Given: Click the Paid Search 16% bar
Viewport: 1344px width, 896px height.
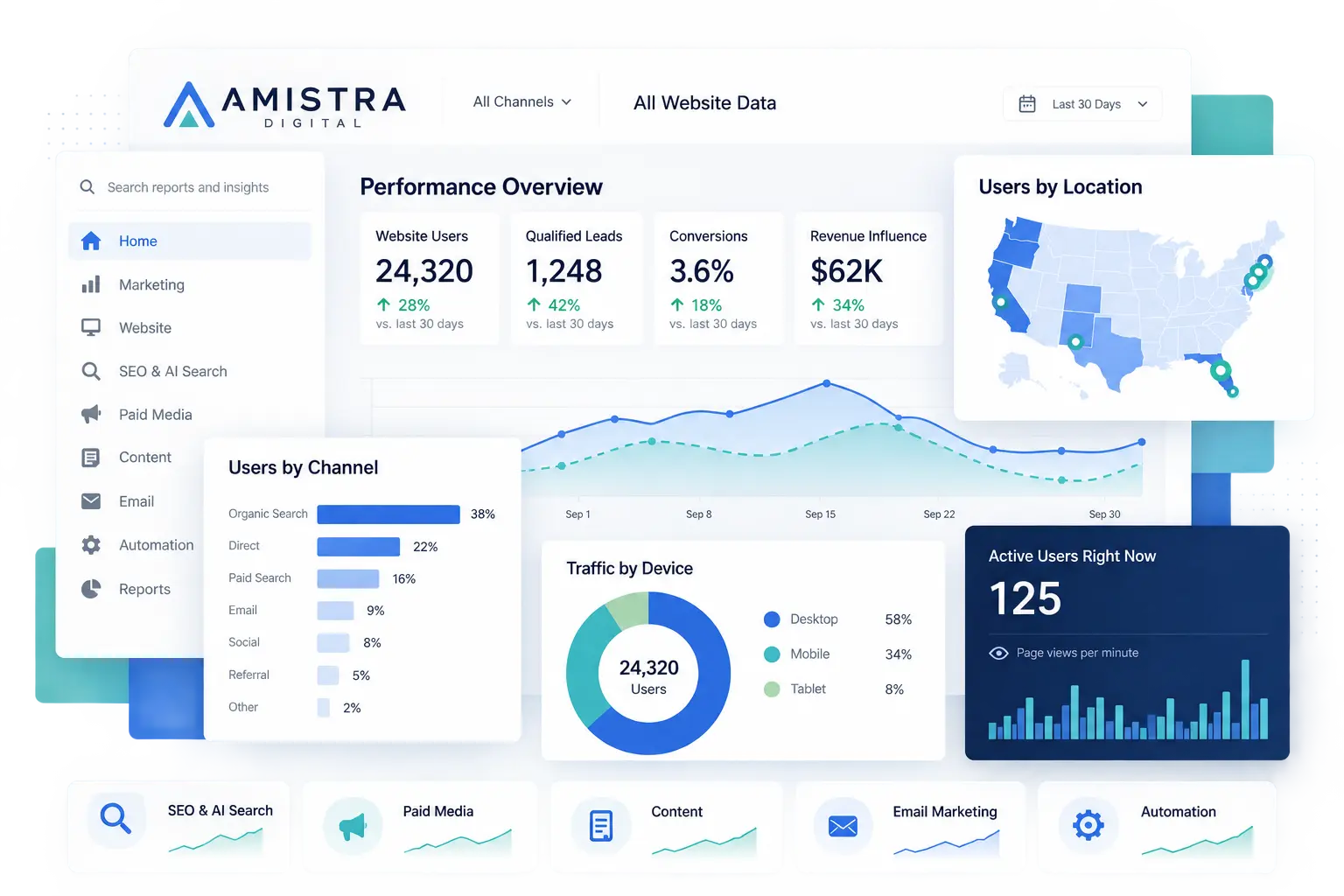Looking at the screenshot, I should [x=348, y=579].
